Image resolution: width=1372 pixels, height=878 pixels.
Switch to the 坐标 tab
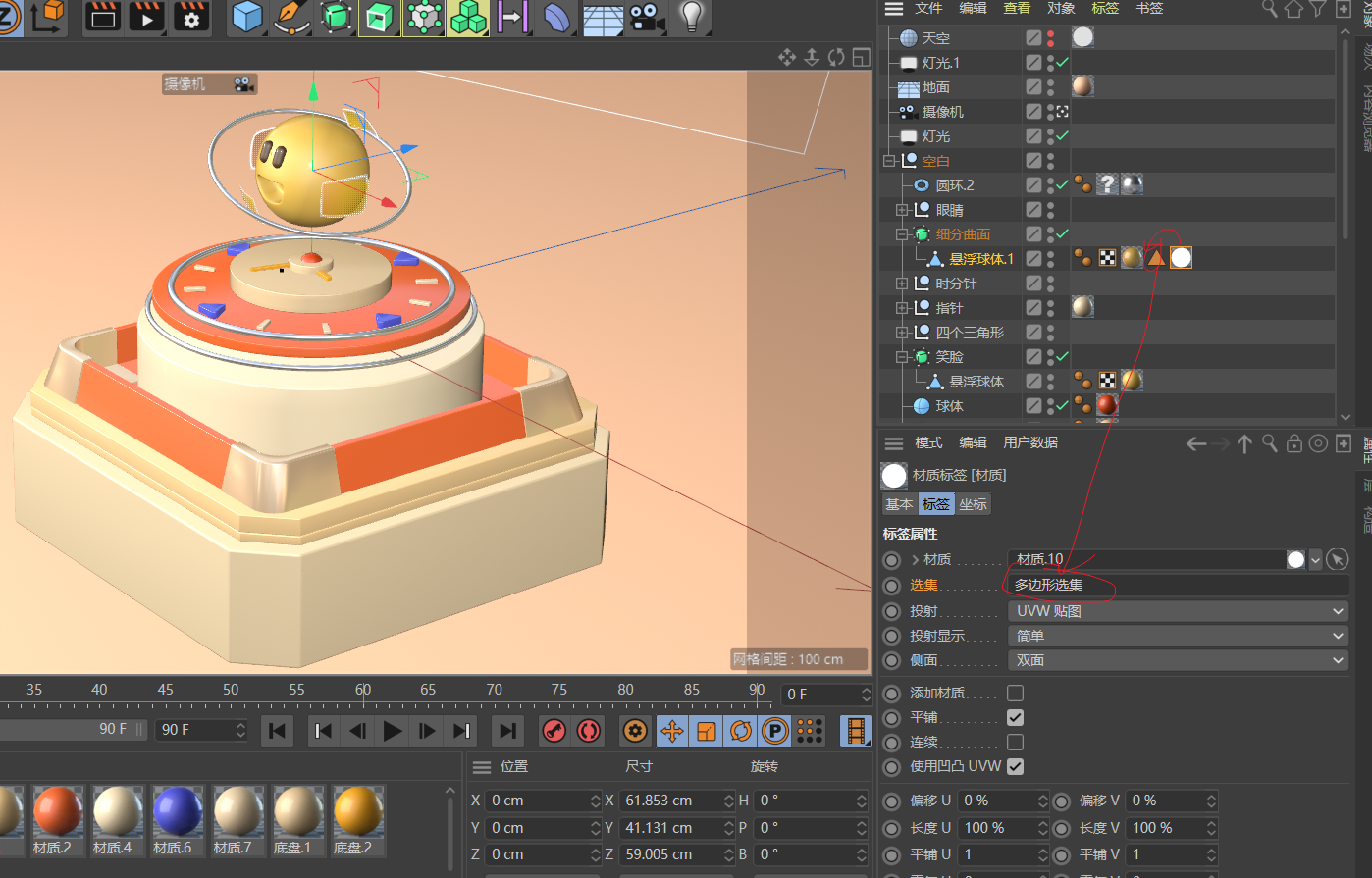973,504
